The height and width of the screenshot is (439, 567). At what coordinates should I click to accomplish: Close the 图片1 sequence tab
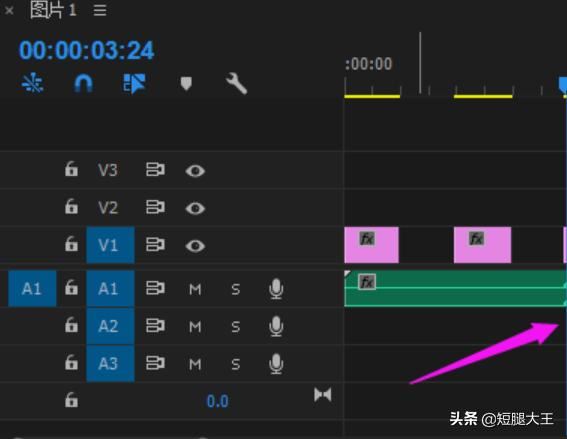9,10
